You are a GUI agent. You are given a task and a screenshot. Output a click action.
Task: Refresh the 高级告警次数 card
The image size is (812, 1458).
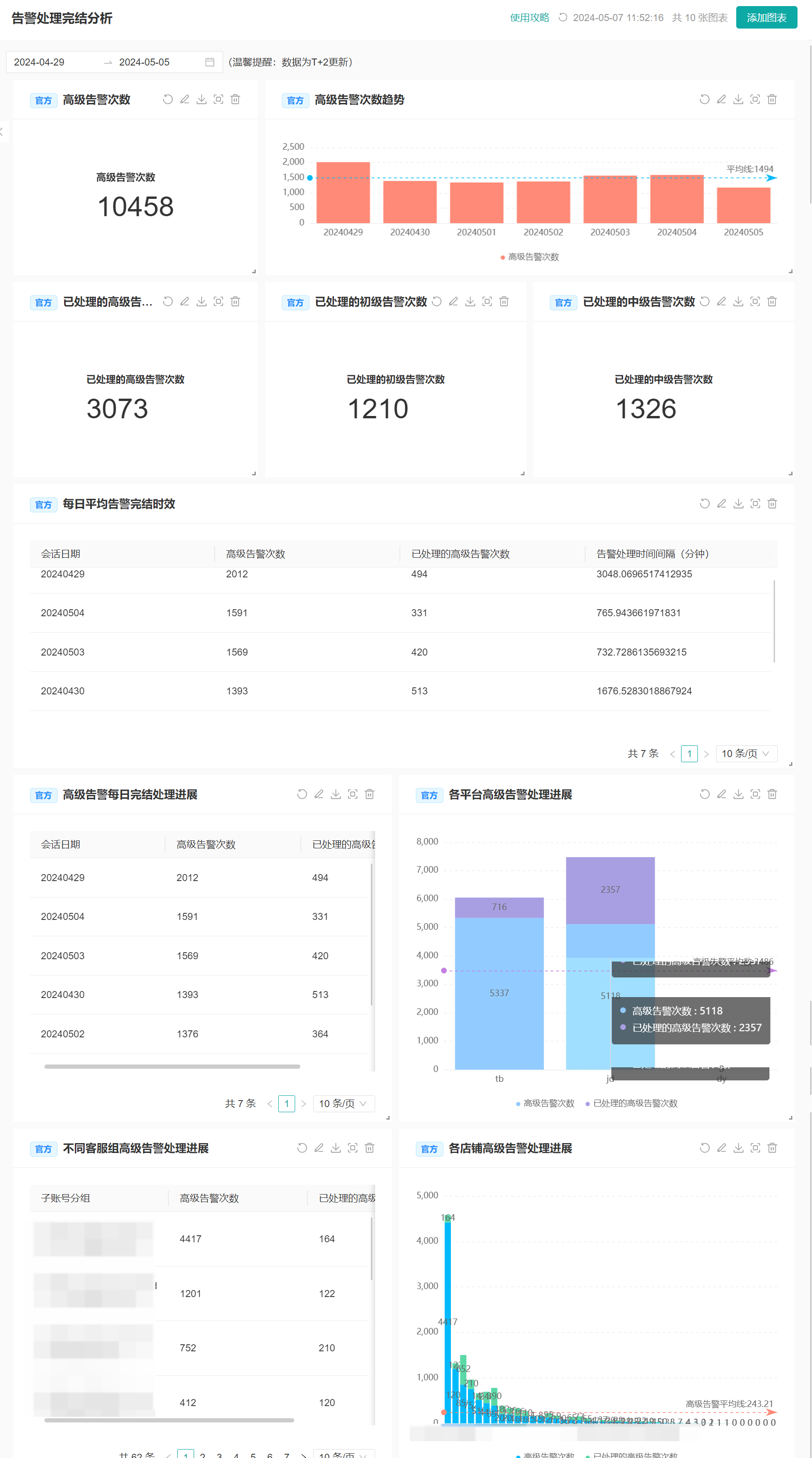click(167, 100)
